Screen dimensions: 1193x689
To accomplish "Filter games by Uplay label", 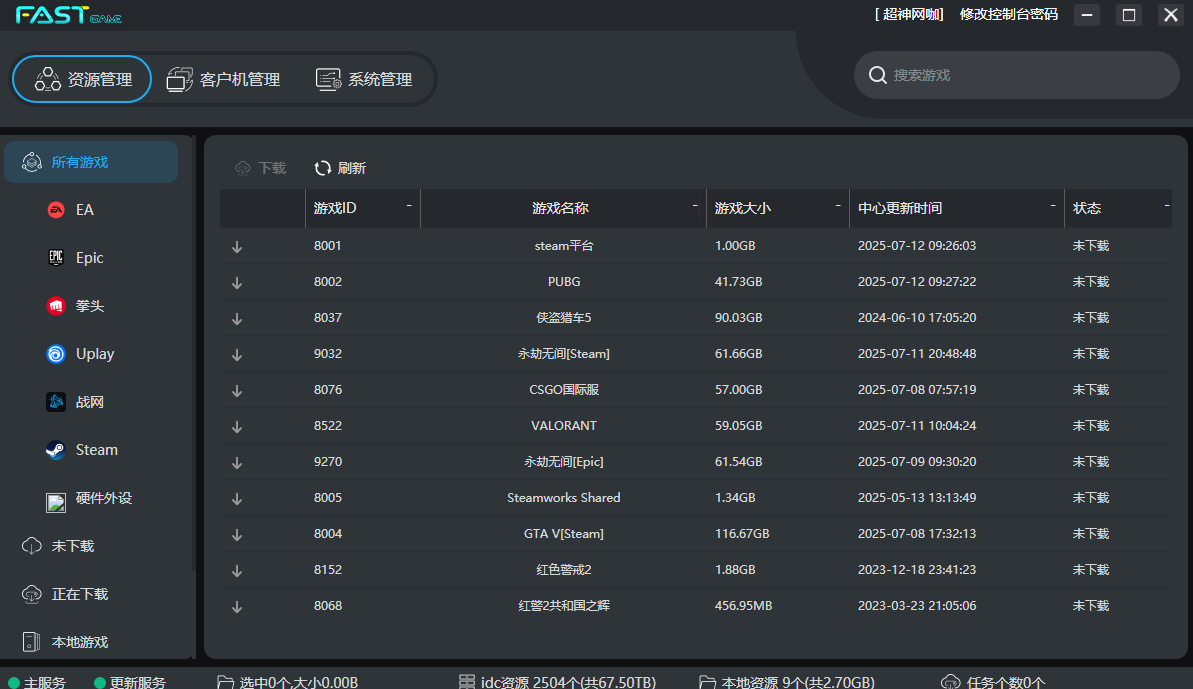I will 95,354.
